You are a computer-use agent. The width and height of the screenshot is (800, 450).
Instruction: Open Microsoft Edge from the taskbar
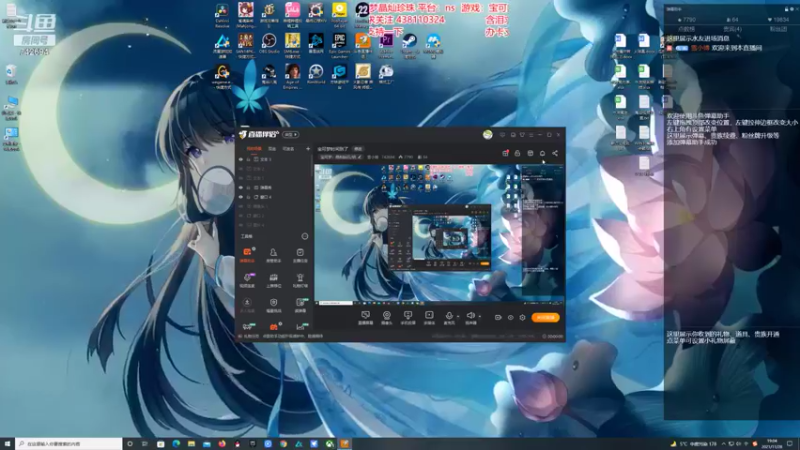tap(176, 444)
